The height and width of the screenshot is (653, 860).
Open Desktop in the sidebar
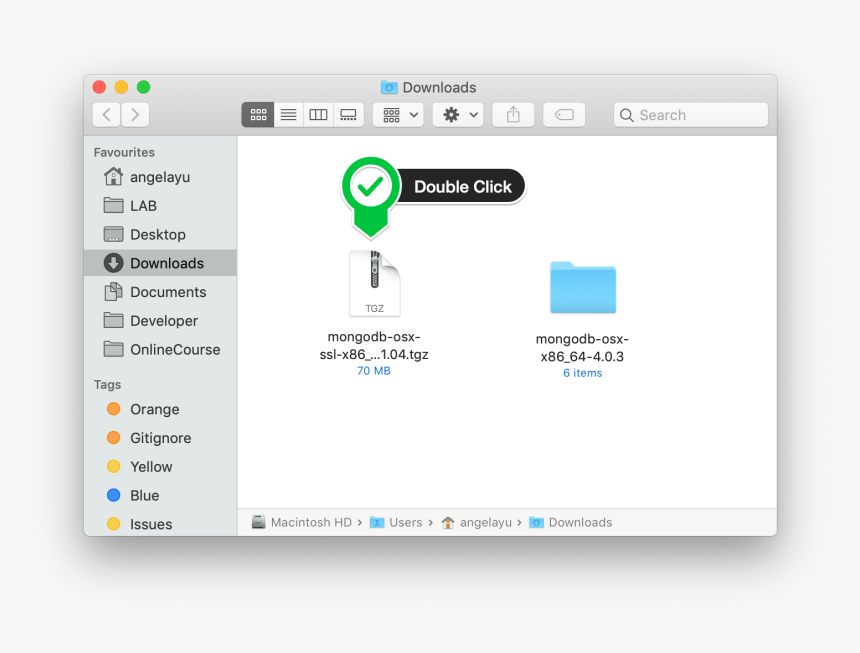pos(160,235)
